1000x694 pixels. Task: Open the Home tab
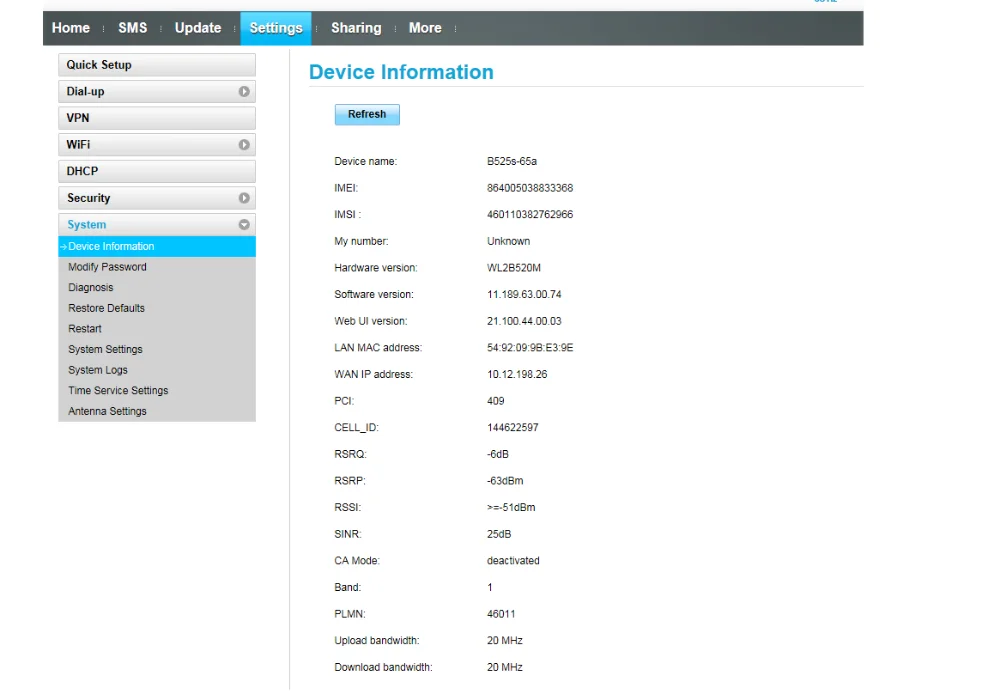(x=71, y=28)
